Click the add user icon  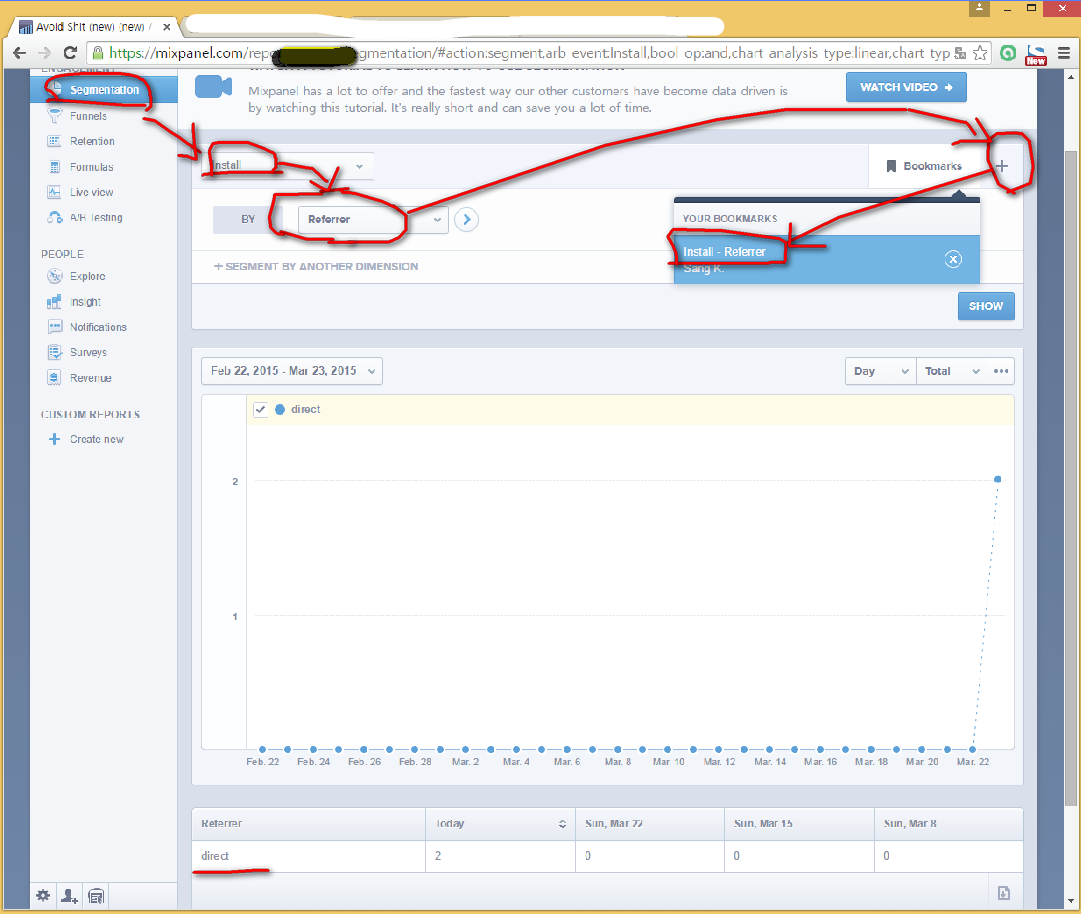click(x=69, y=896)
